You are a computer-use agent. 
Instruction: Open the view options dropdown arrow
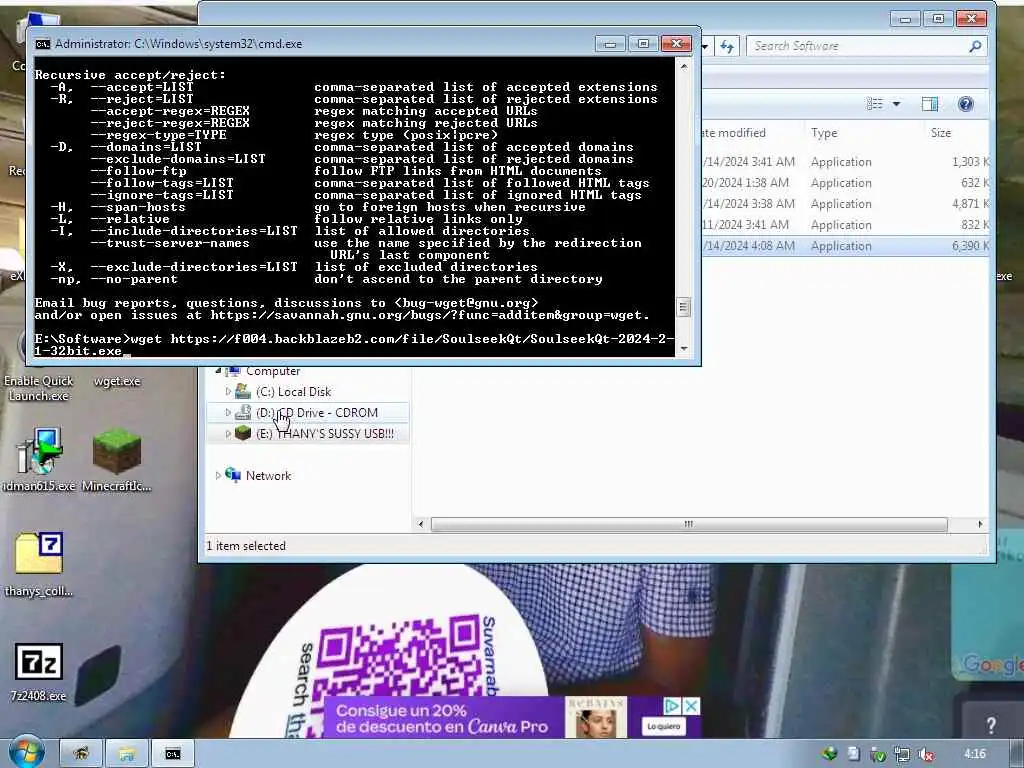pyautogui.click(x=897, y=104)
